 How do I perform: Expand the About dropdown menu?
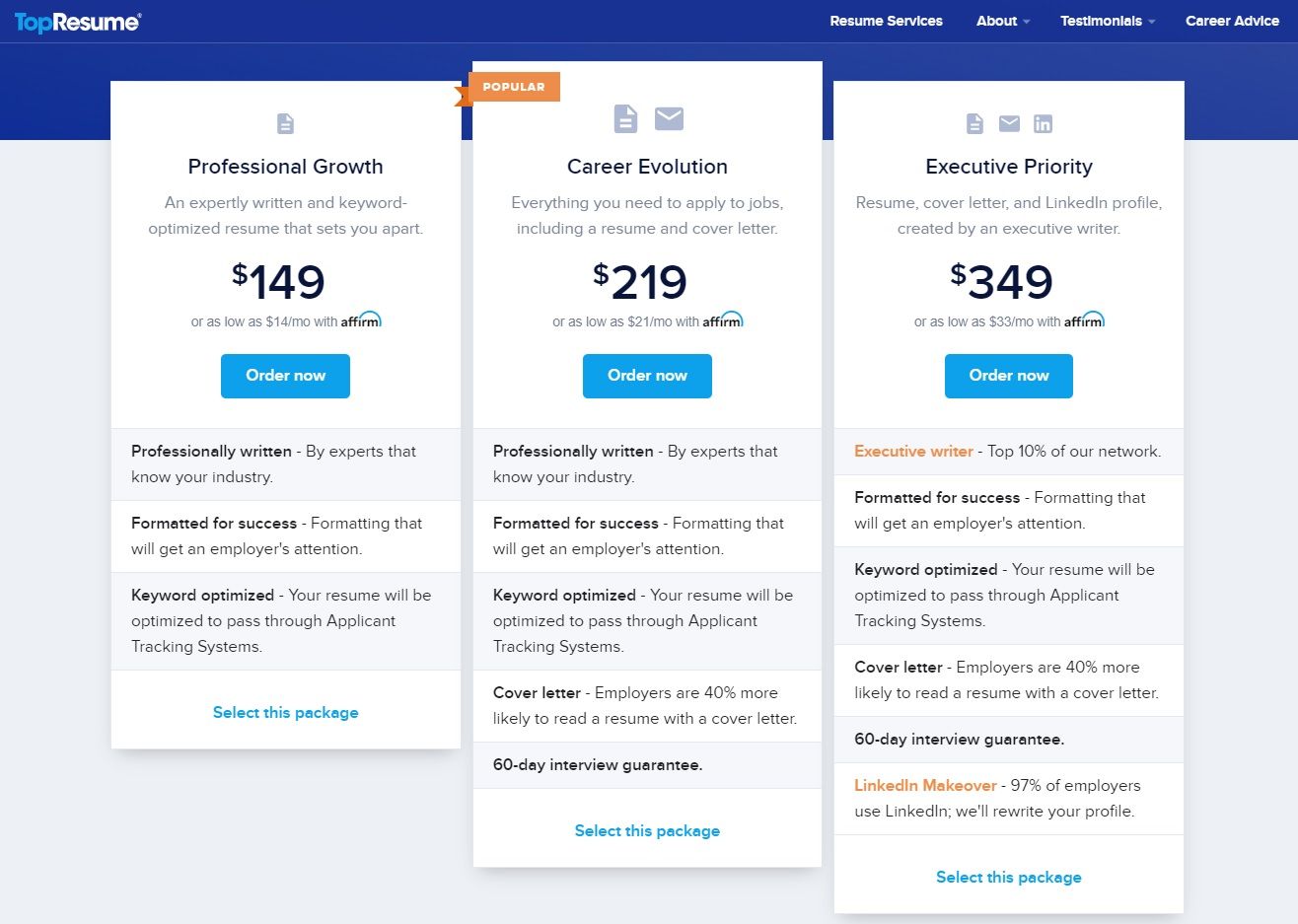click(1003, 21)
